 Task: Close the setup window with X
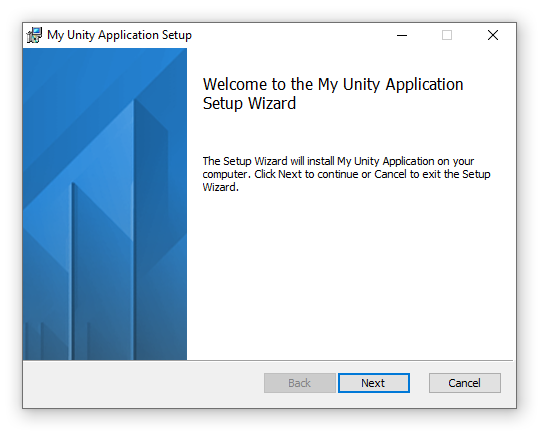(493, 35)
